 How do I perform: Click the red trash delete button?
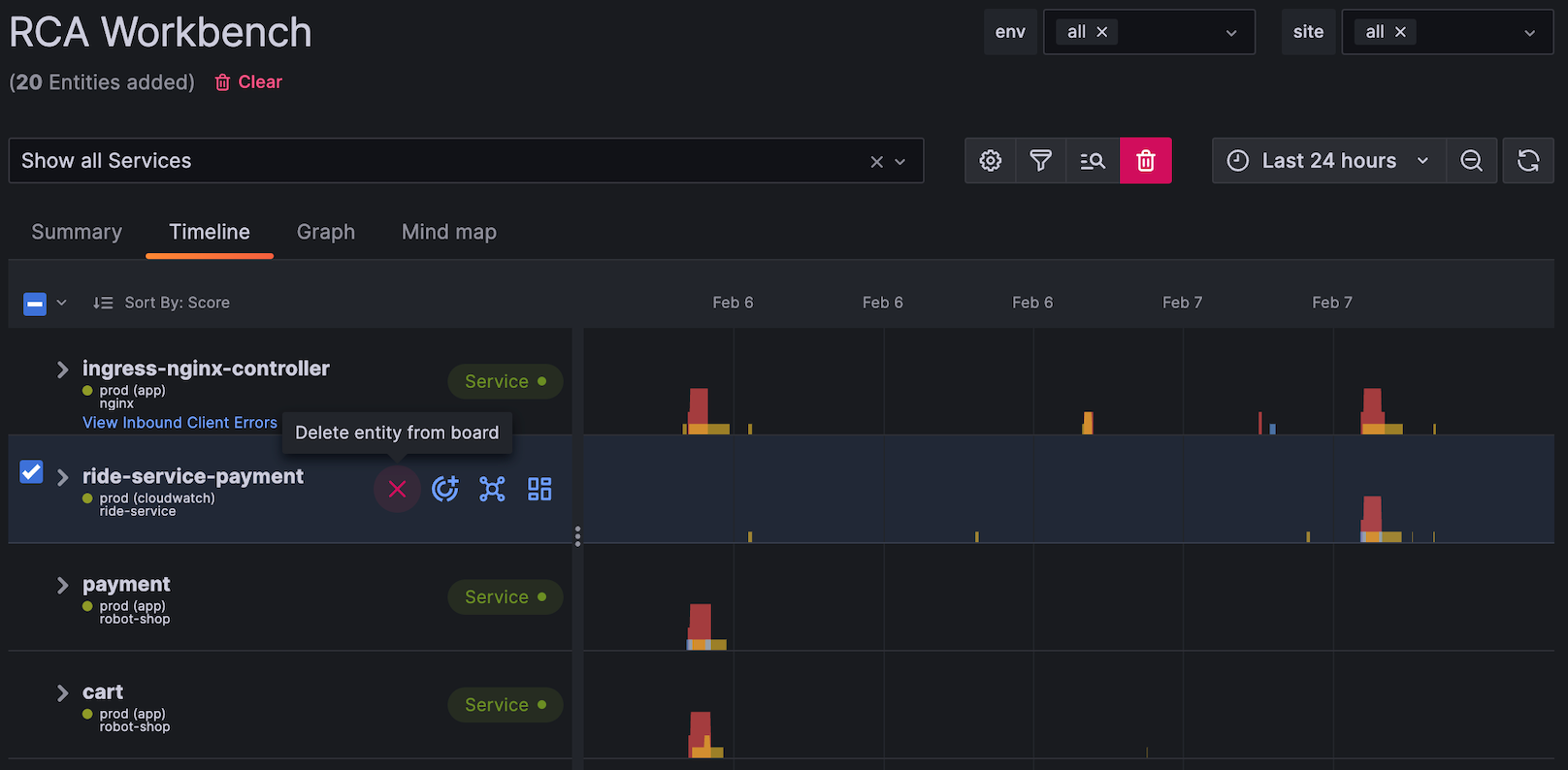point(1145,161)
